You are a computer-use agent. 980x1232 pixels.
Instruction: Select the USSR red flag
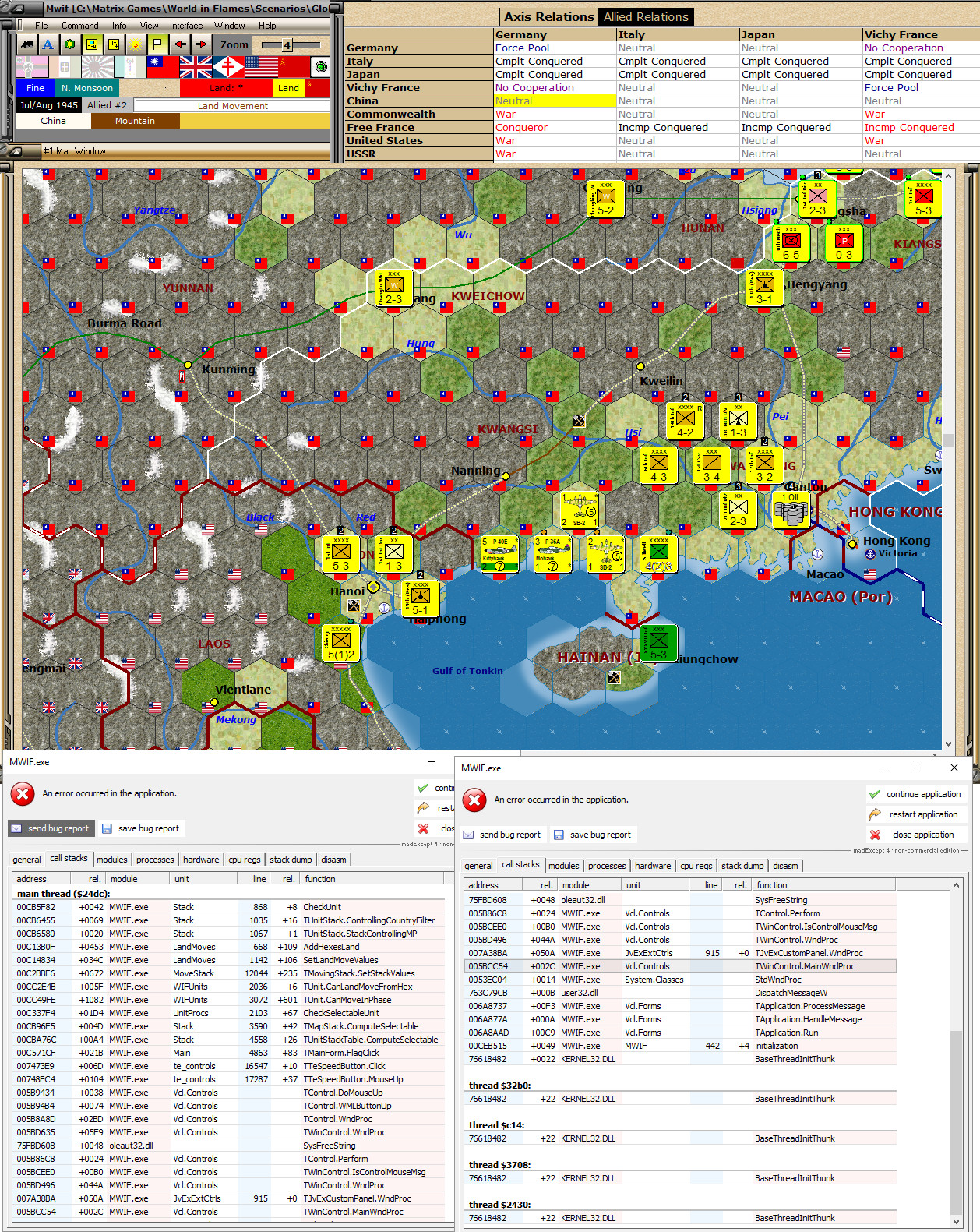[x=294, y=67]
